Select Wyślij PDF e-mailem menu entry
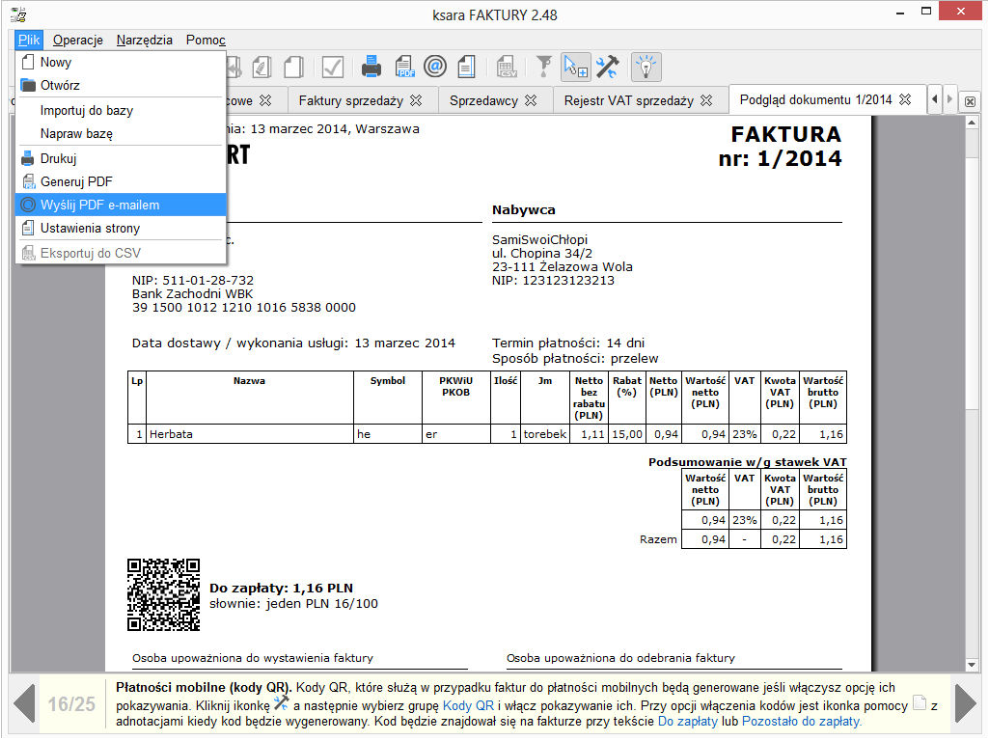 [121, 205]
